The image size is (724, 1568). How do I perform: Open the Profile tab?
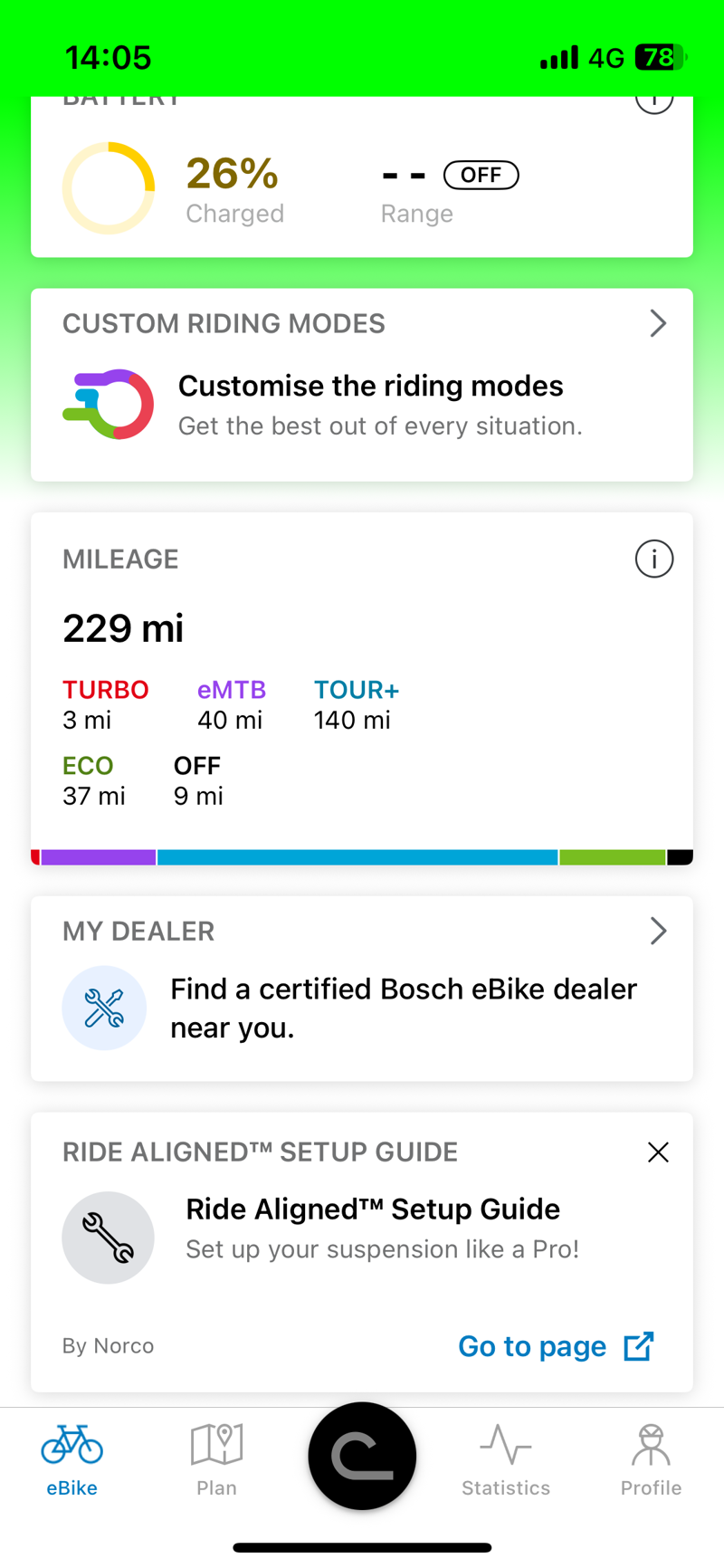[651, 1457]
